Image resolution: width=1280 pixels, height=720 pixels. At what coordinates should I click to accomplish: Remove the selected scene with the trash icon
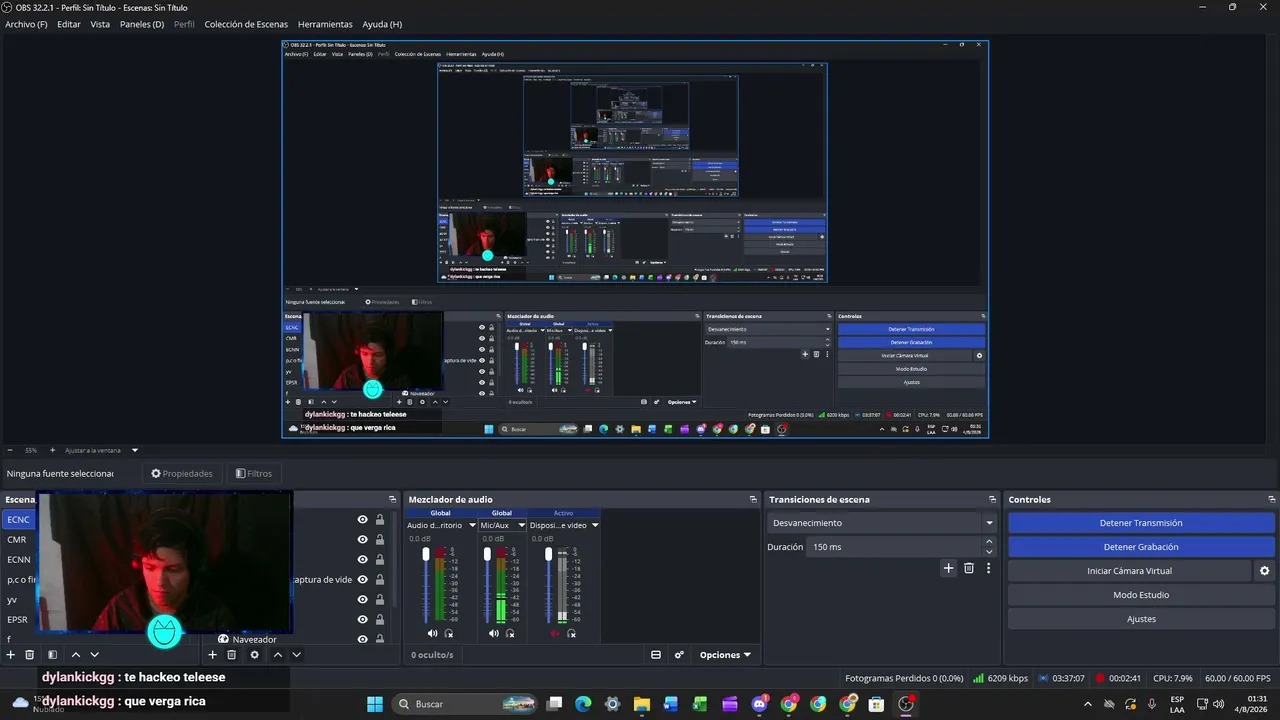click(30, 655)
